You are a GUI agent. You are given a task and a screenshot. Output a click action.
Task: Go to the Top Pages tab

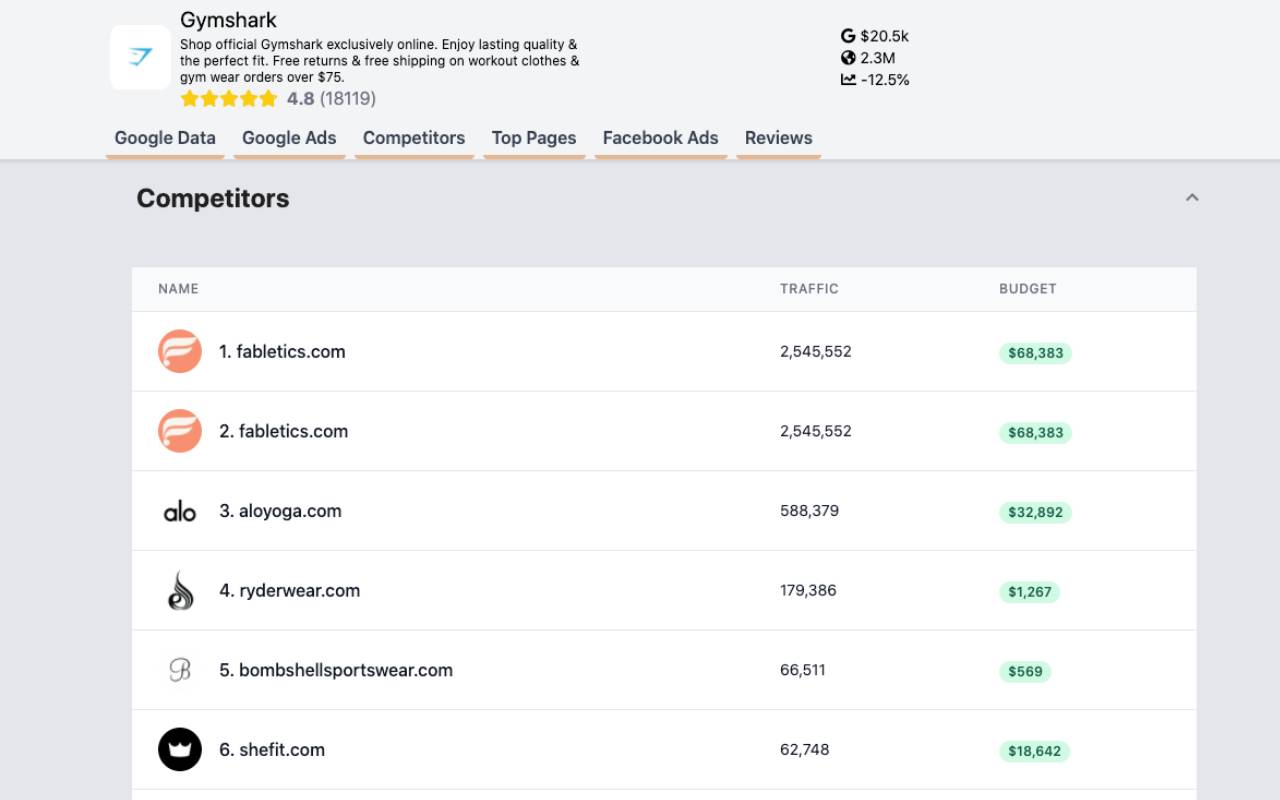(534, 138)
